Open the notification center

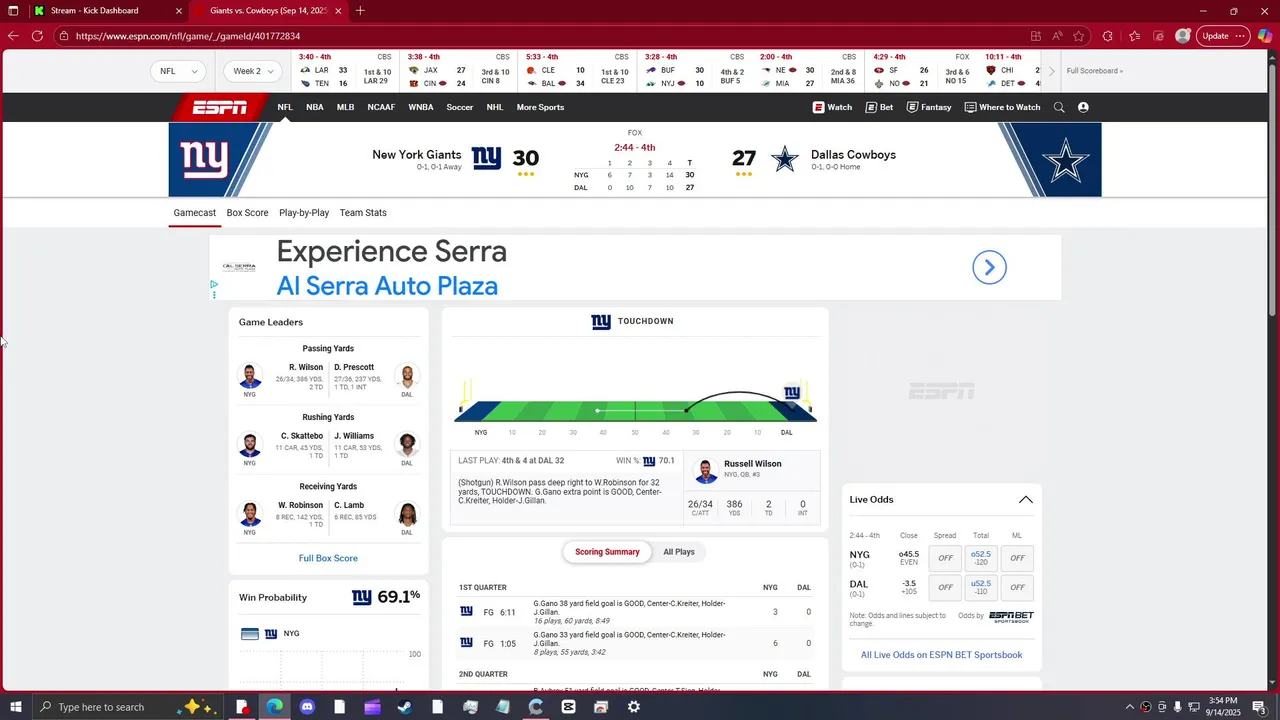[1260, 707]
